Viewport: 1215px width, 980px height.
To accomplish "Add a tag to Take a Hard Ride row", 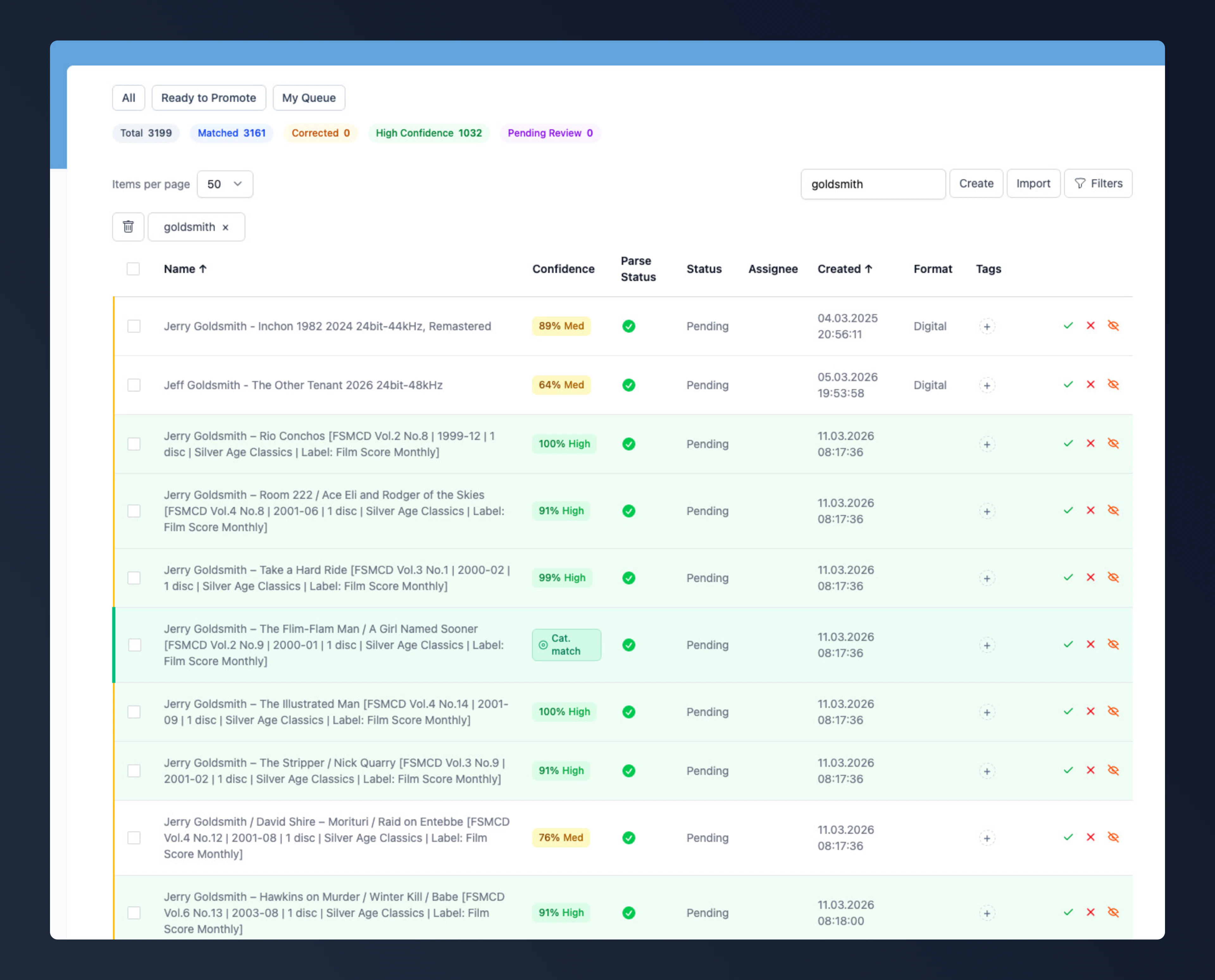I will click(986, 578).
